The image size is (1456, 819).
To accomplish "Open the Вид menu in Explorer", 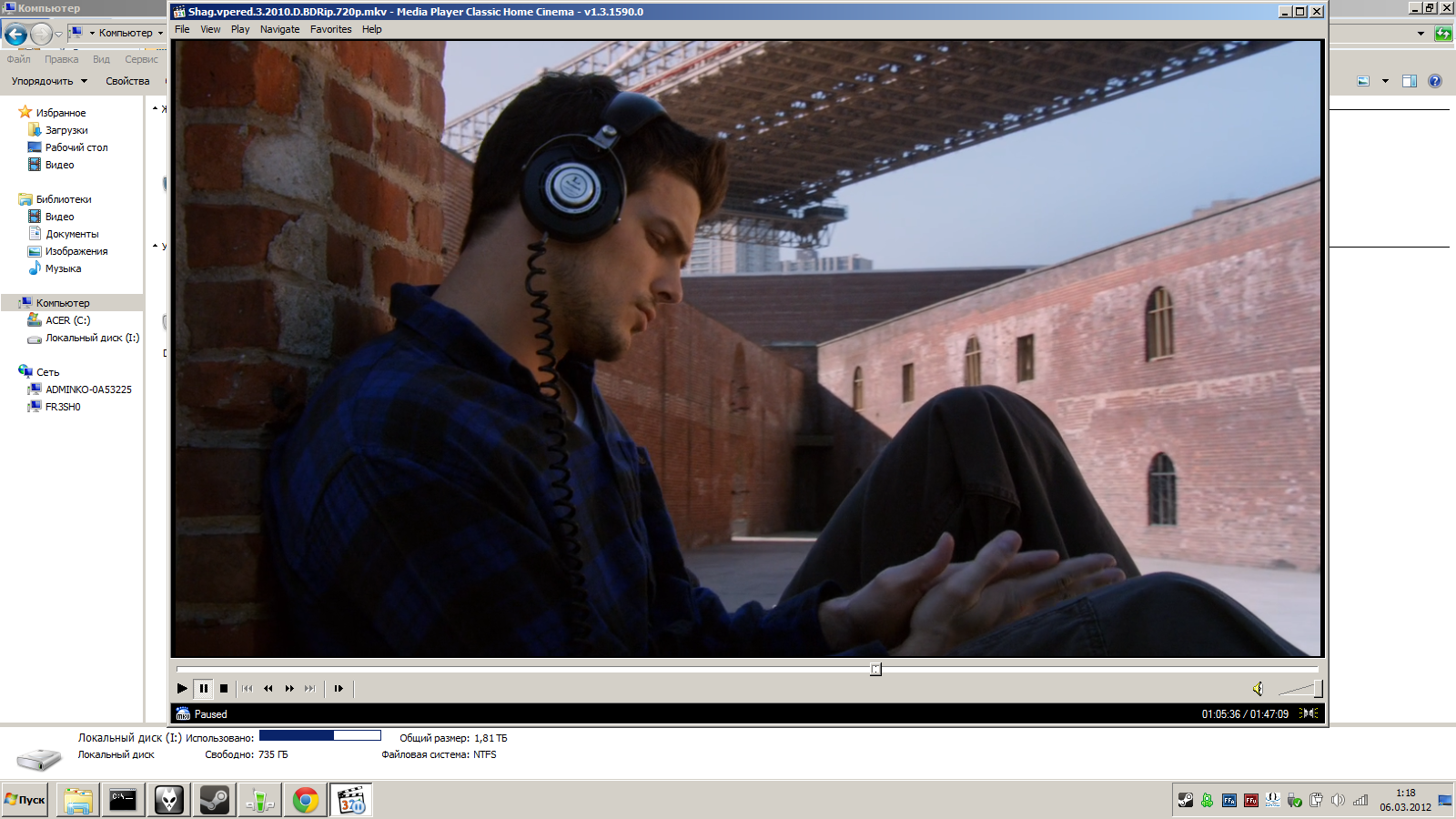I will click(101, 59).
